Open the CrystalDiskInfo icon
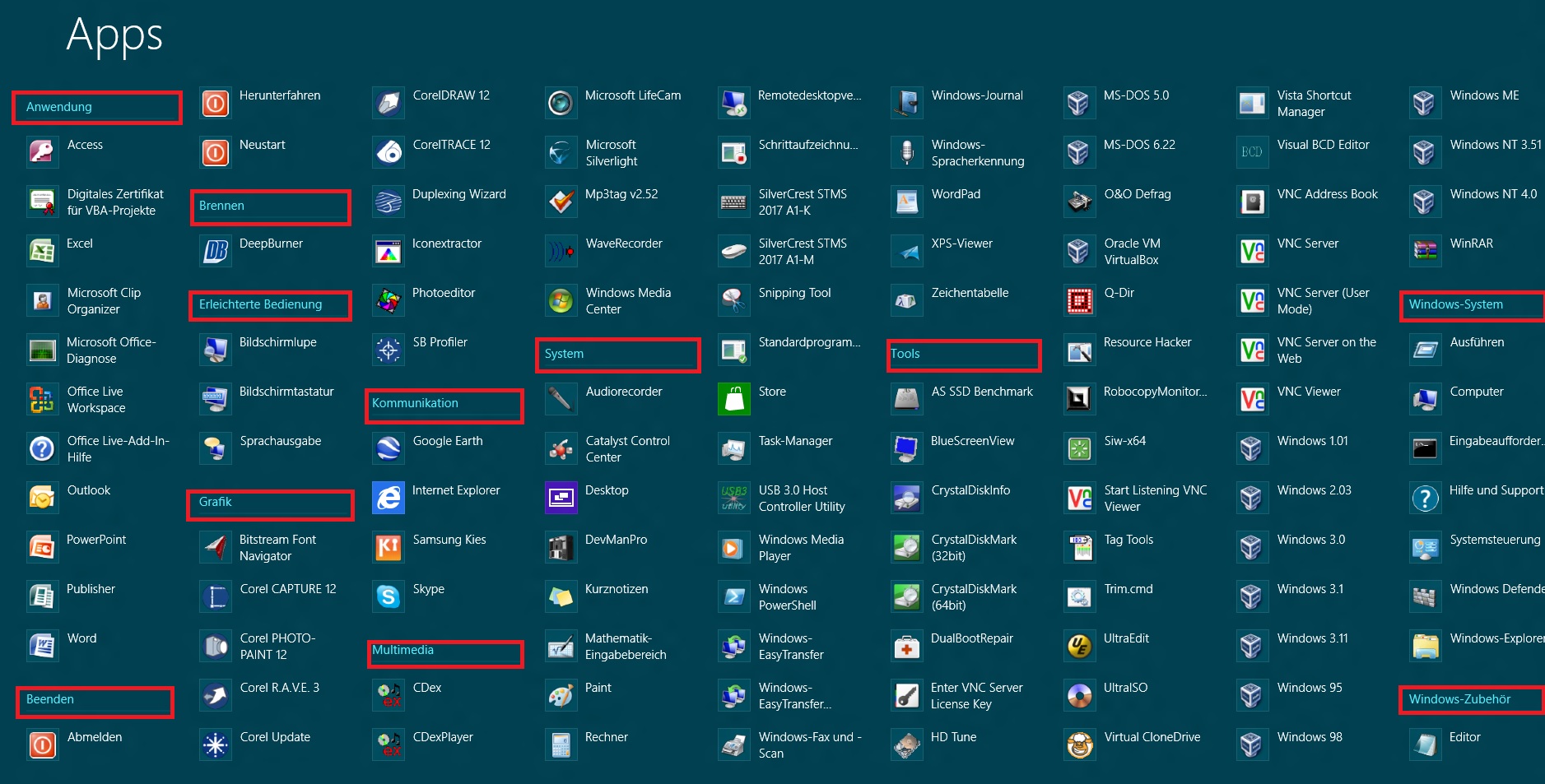 click(x=906, y=498)
